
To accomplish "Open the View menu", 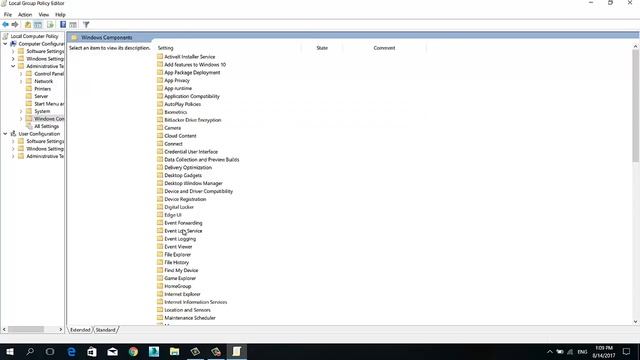I will click(x=44, y=15).
